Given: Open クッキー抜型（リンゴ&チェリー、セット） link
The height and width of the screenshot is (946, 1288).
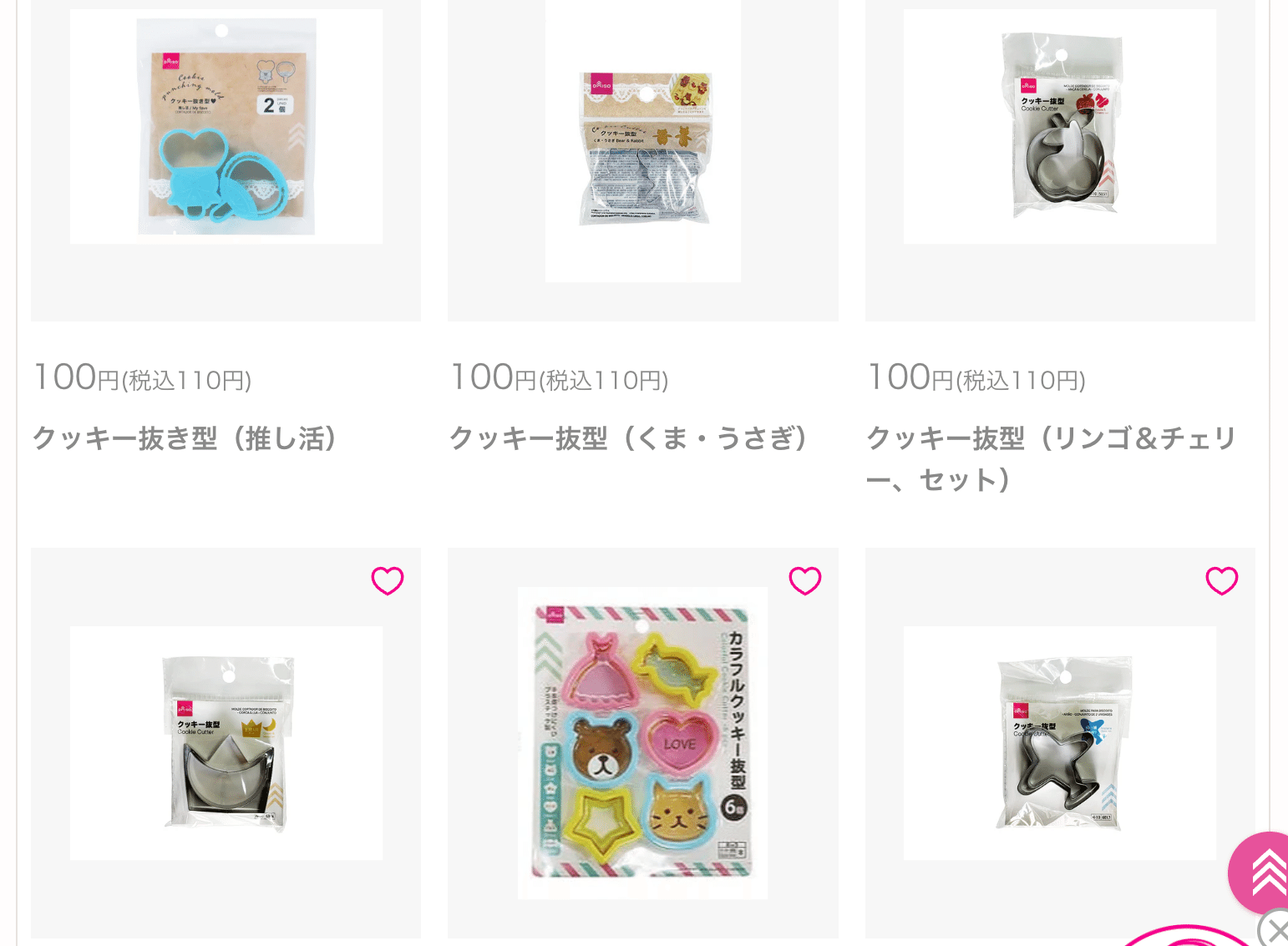Looking at the screenshot, I should pyautogui.click(x=1051, y=458).
